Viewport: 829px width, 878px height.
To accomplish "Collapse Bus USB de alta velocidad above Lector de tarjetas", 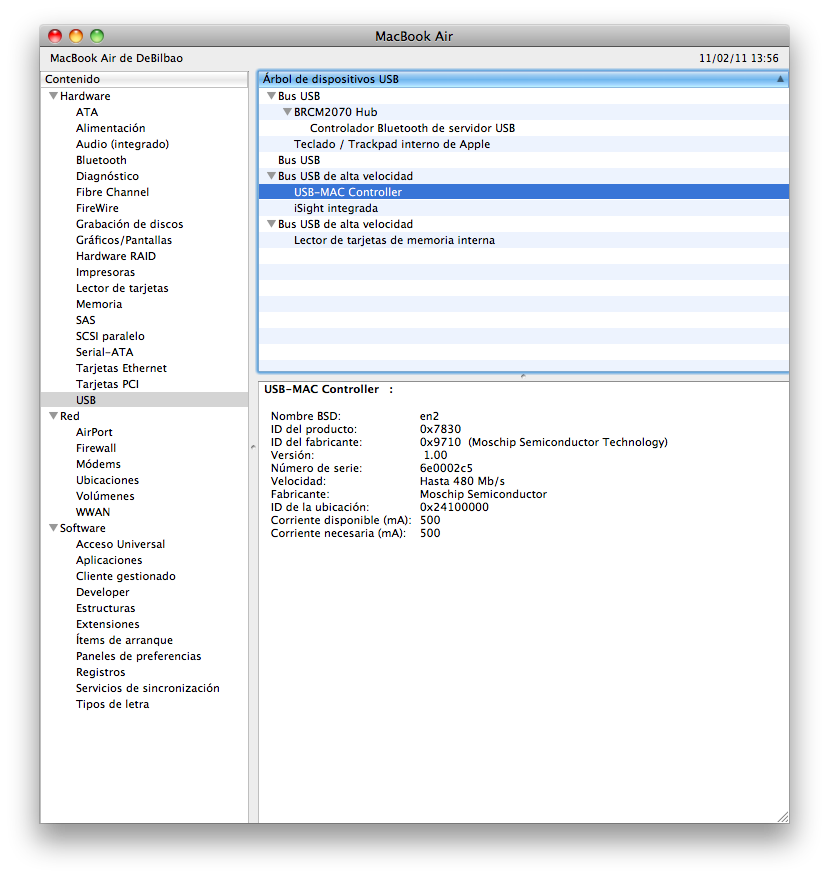I will tap(272, 224).
